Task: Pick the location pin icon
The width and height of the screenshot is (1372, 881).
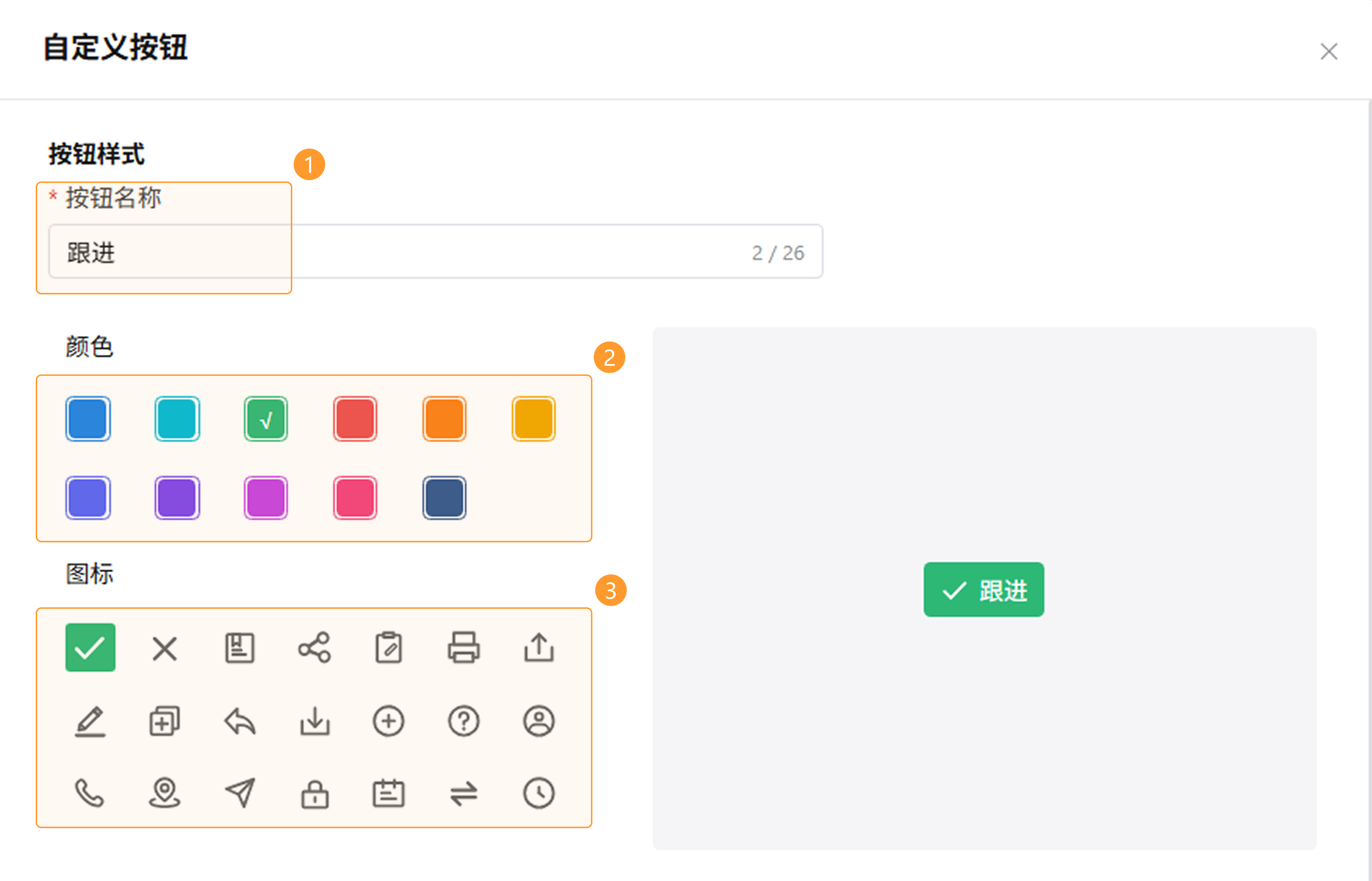Action: pos(165,793)
